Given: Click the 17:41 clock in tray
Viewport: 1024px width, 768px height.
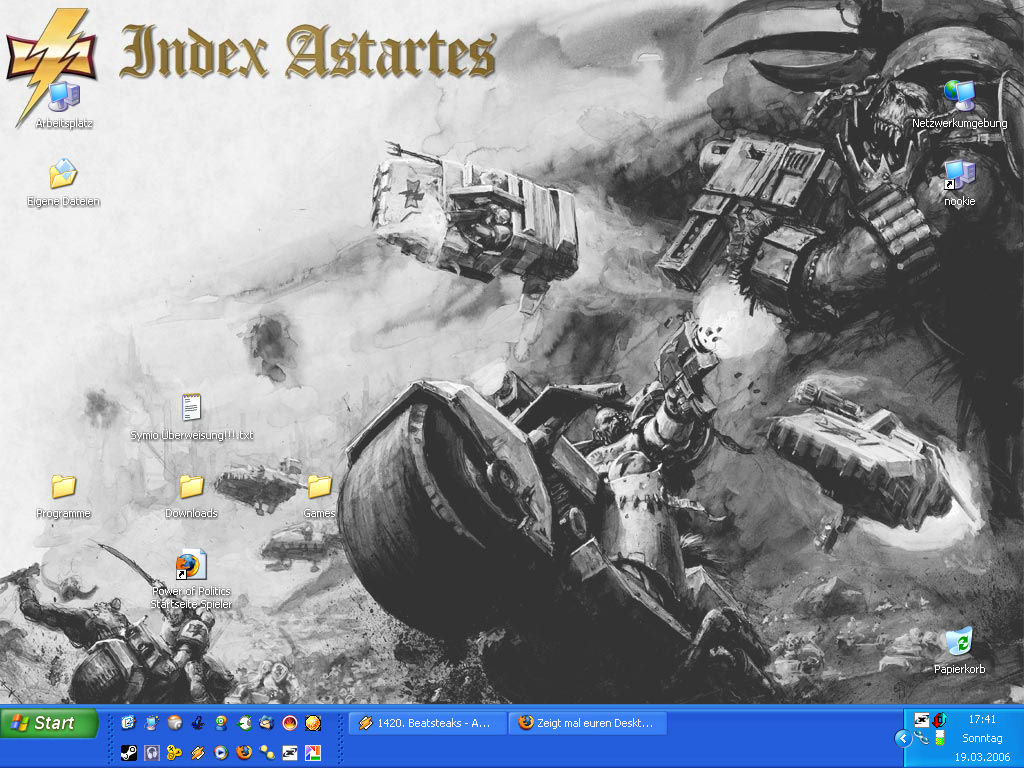Looking at the screenshot, I should (982, 719).
